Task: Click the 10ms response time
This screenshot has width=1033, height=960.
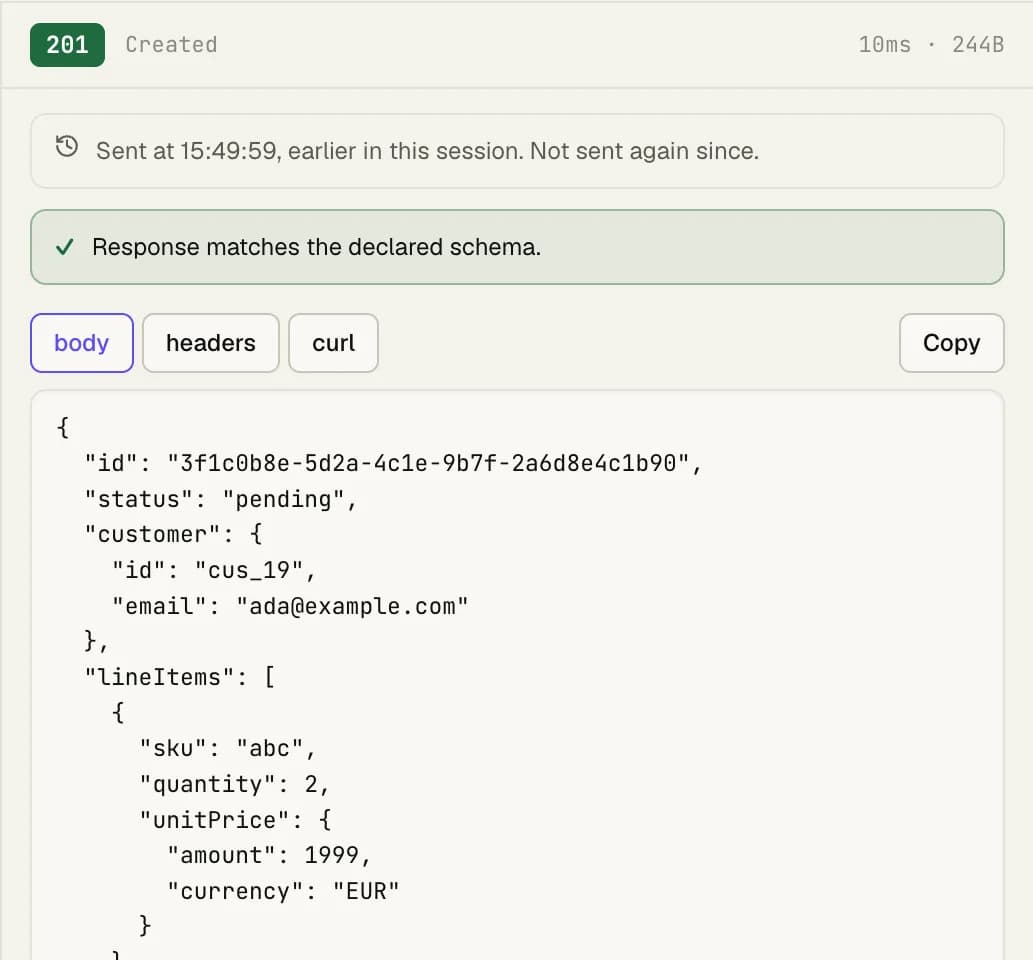Action: 884,45
